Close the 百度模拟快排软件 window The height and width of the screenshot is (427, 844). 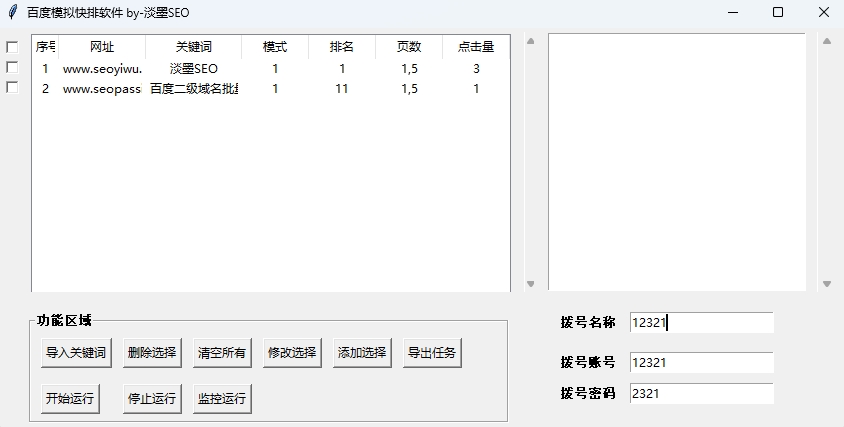coord(824,12)
